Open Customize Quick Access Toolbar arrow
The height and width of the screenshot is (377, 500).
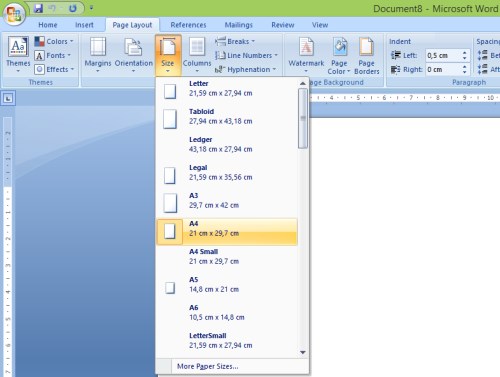pyautogui.click(x=91, y=8)
